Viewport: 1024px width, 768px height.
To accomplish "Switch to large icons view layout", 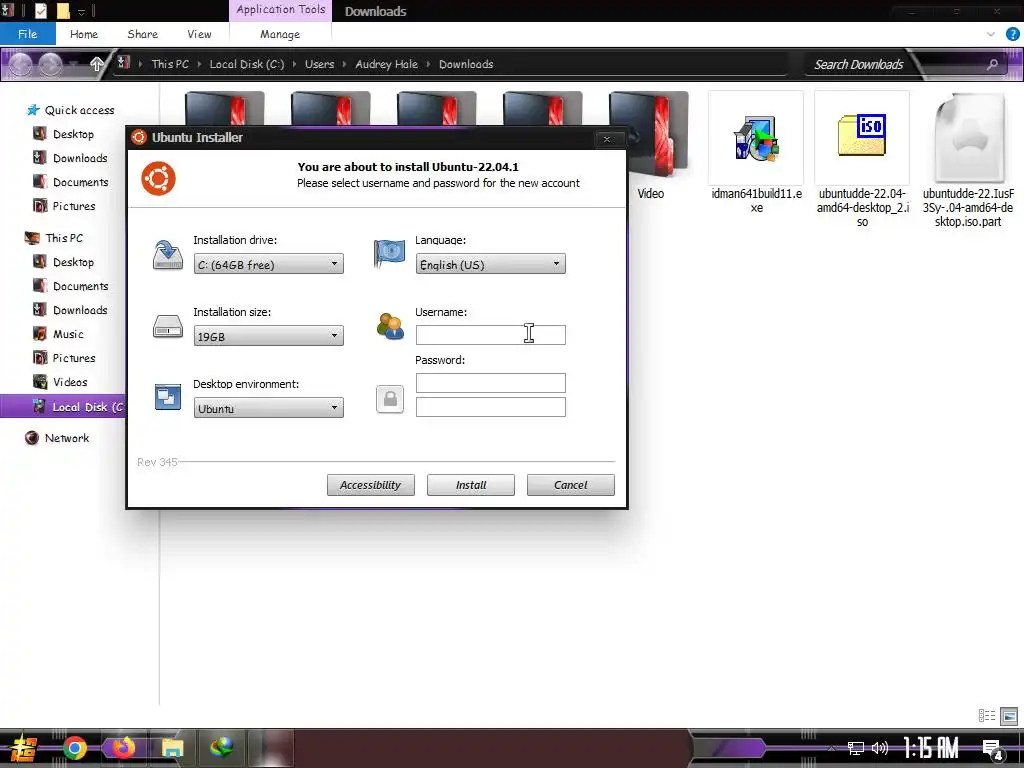I will 1009,716.
